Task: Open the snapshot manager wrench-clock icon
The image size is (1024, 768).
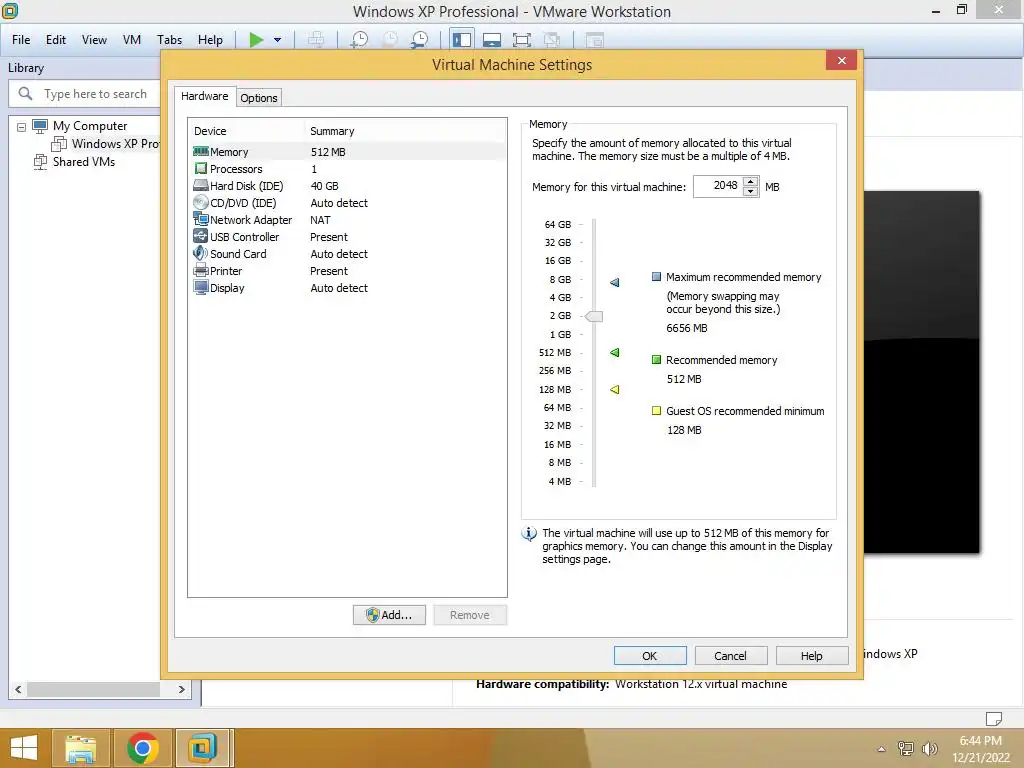Action: pyautogui.click(x=419, y=40)
